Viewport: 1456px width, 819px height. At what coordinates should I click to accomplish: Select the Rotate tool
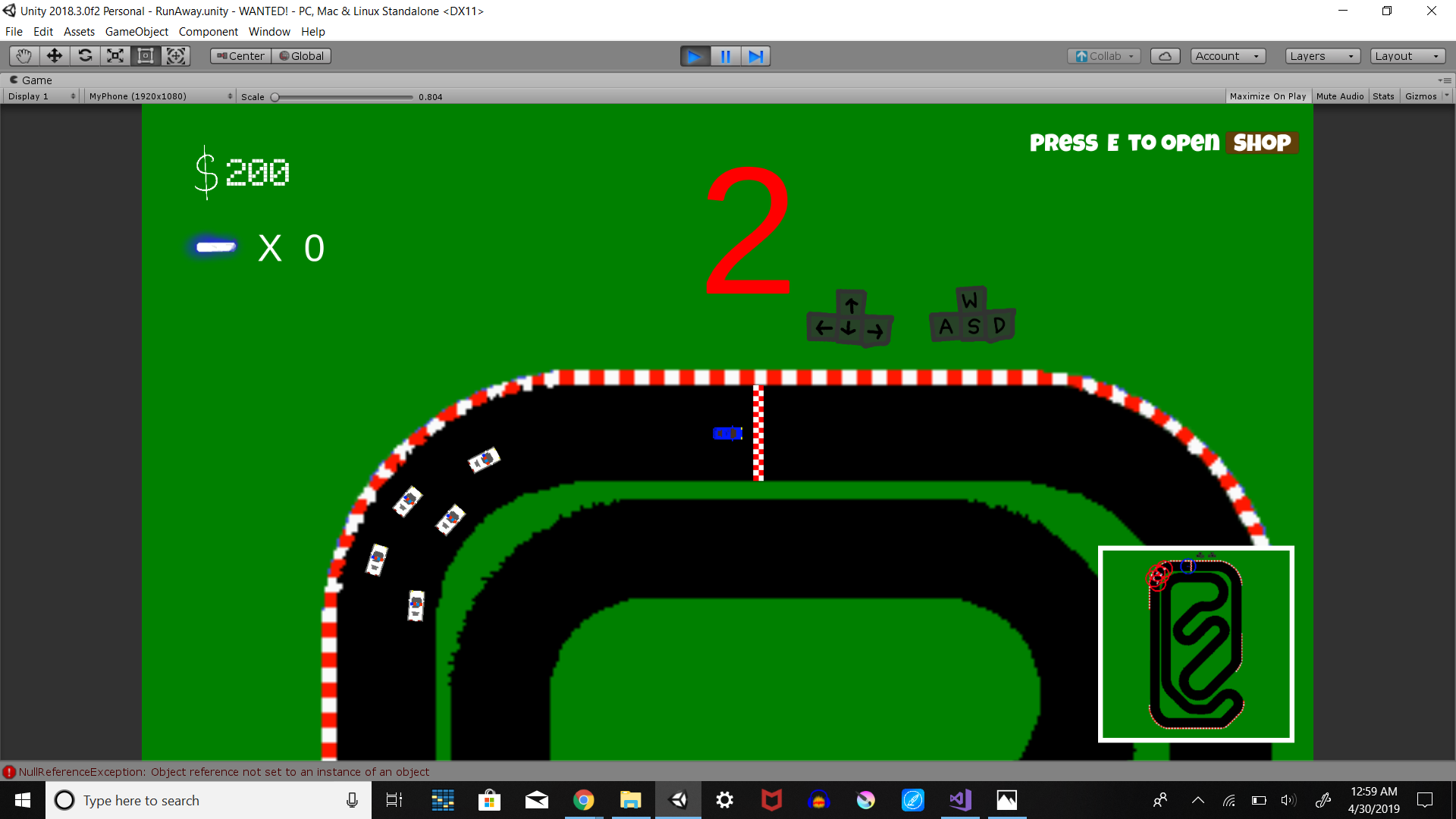(x=85, y=56)
